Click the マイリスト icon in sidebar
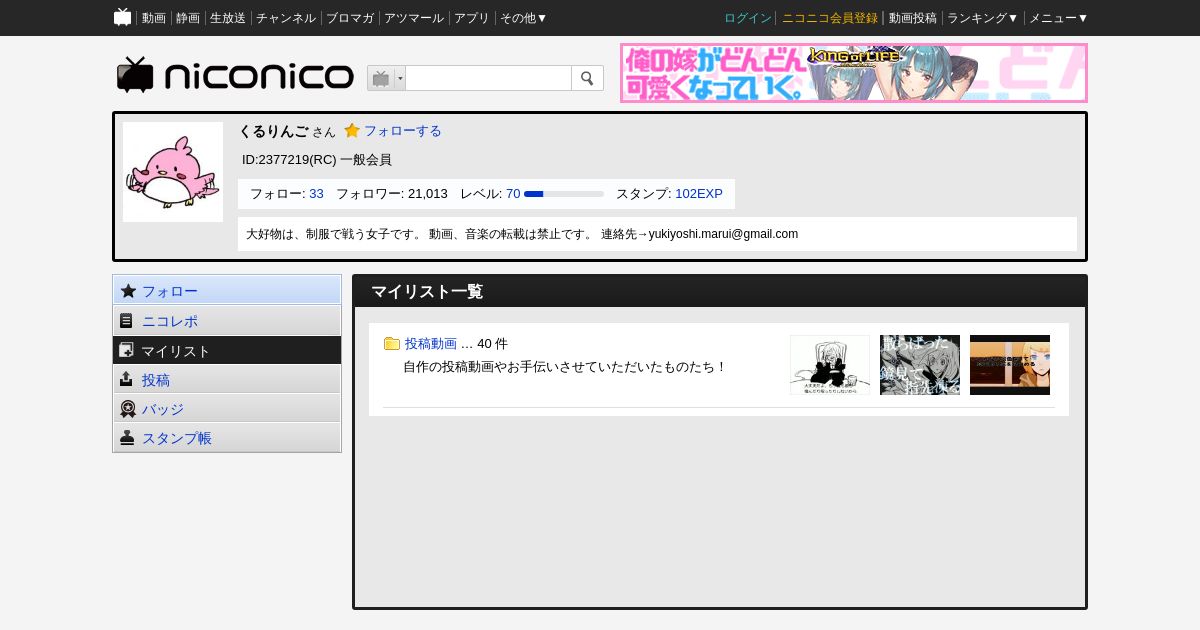Viewport: 1200px width, 630px height. tap(127, 350)
